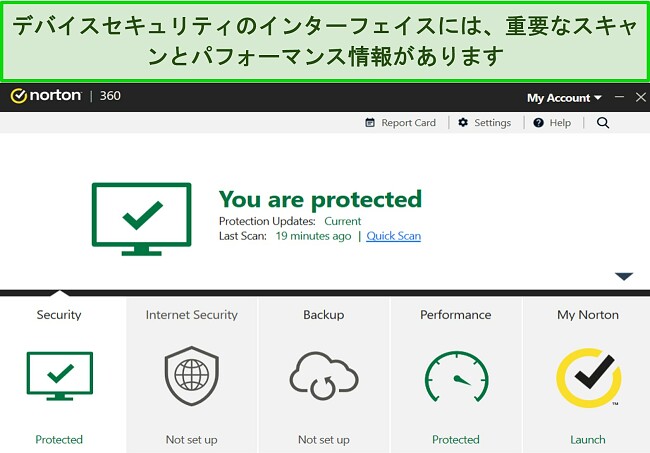The height and width of the screenshot is (453, 650).
Task: Click Protected status under Performance
Action: pyautogui.click(x=456, y=439)
